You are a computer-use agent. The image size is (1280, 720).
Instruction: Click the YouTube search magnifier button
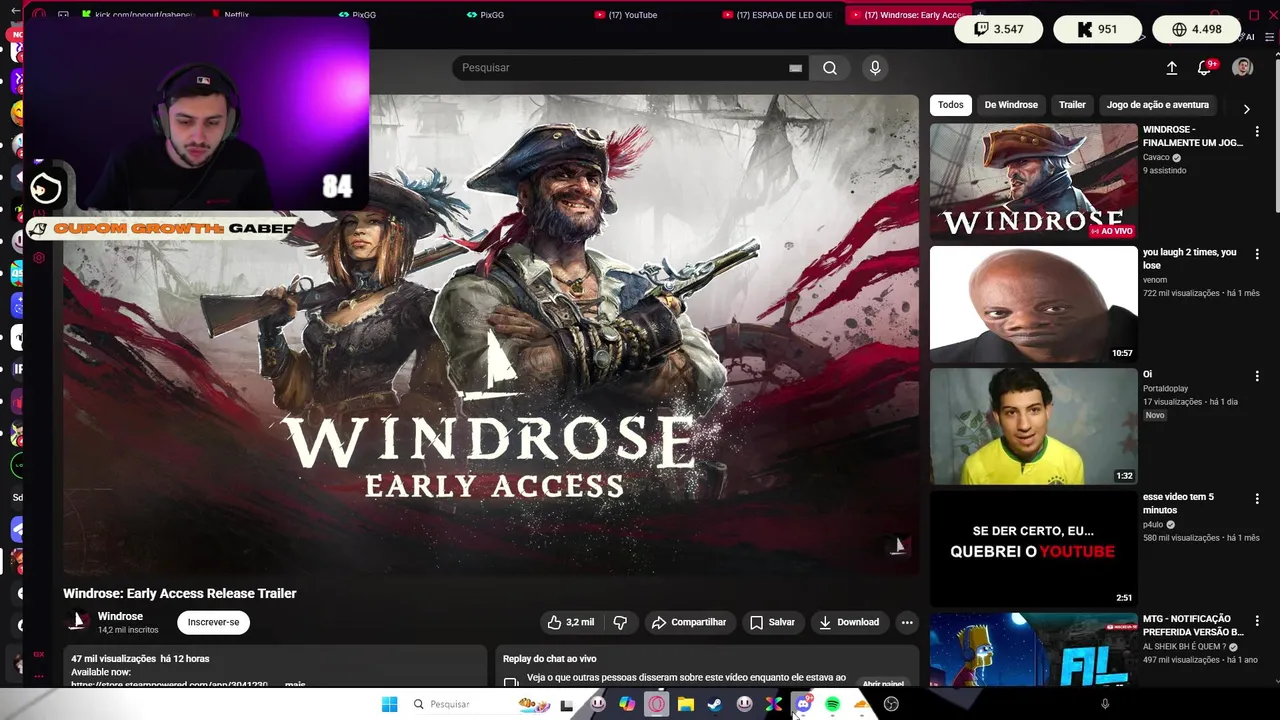(830, 68)
